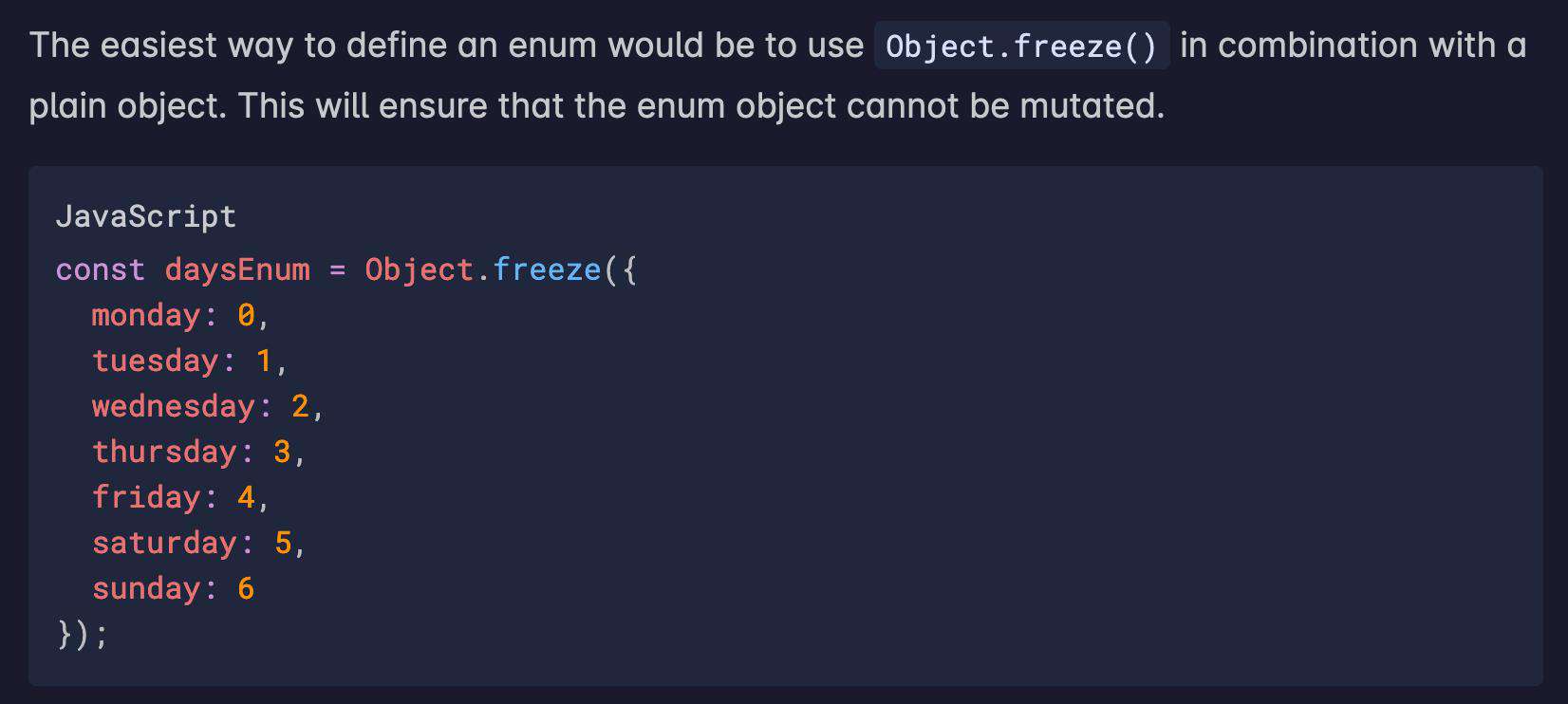Click the value 2 next to wednesday

[301, 406]
